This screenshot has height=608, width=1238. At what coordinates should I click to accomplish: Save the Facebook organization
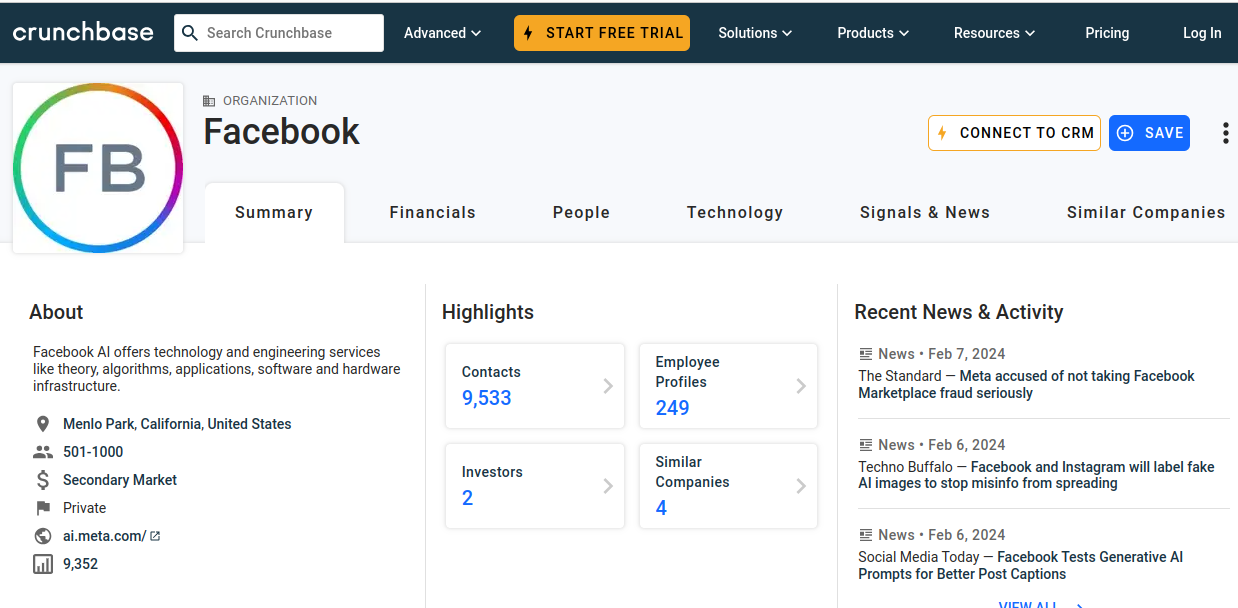click(x=1149, y=133)
